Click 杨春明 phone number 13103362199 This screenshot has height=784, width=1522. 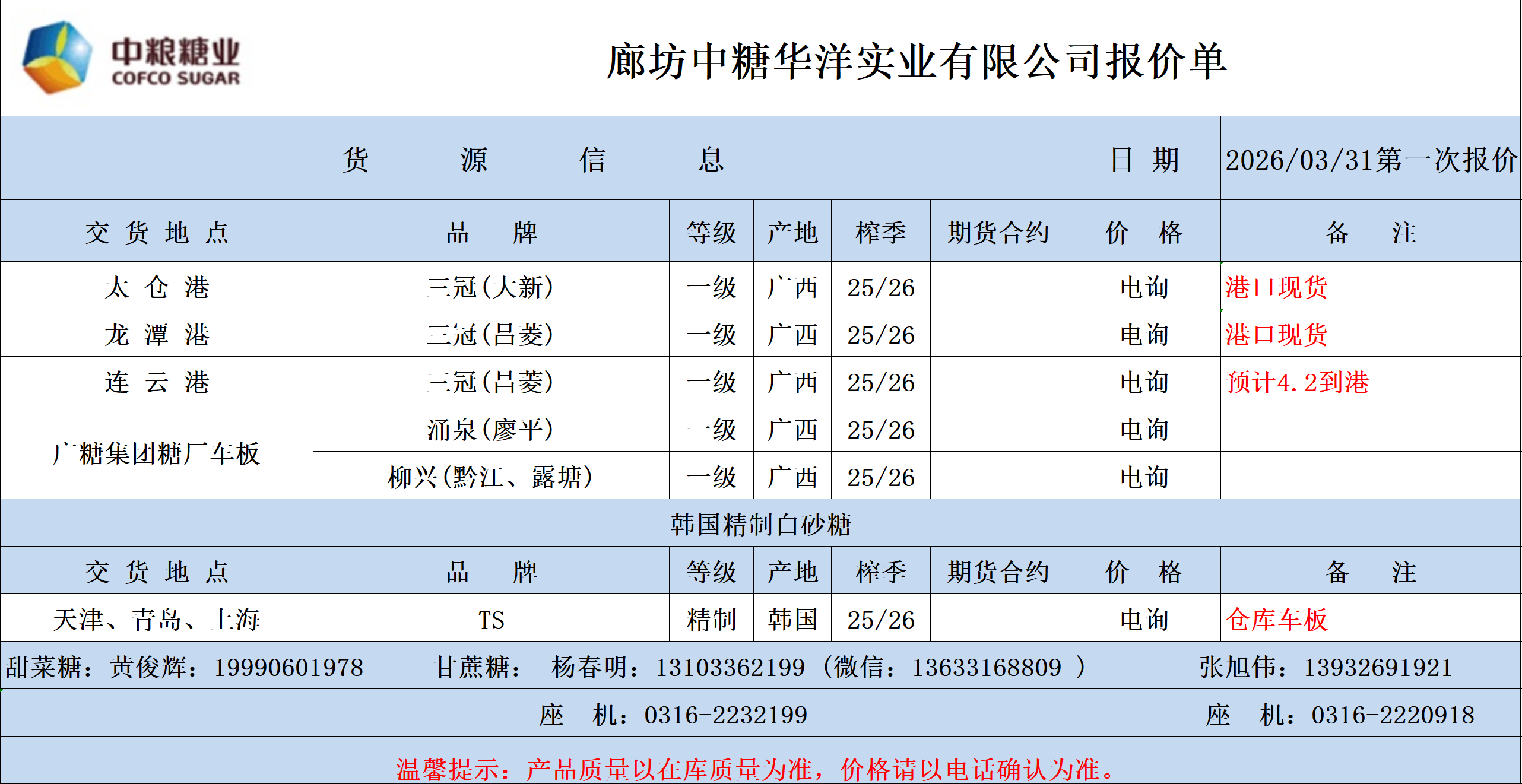click(x=730, y=668)
